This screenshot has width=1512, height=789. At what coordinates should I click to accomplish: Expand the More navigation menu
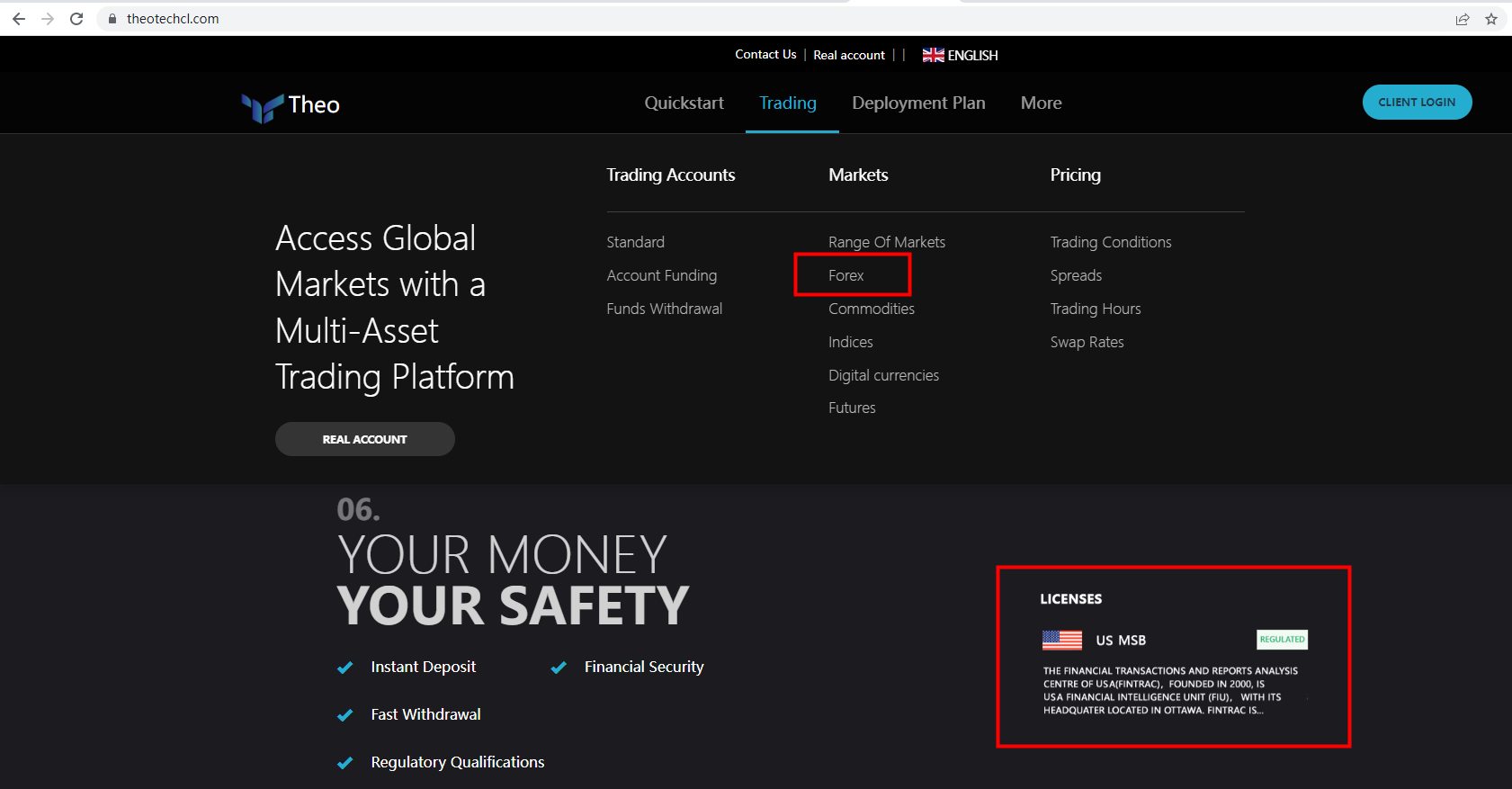click(1041, 103)
